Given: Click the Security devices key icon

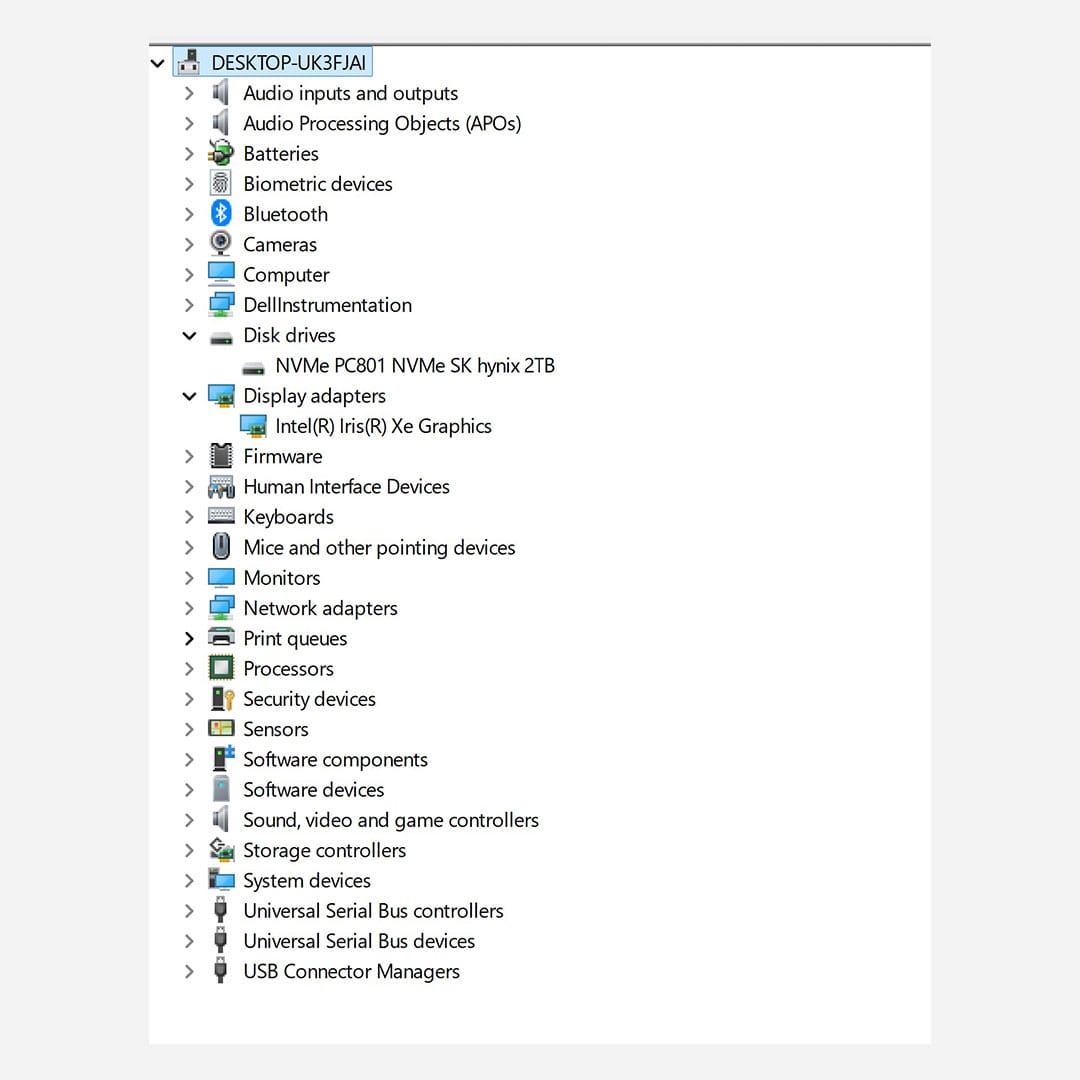Looking at the screenshot, I should (221, 699).
